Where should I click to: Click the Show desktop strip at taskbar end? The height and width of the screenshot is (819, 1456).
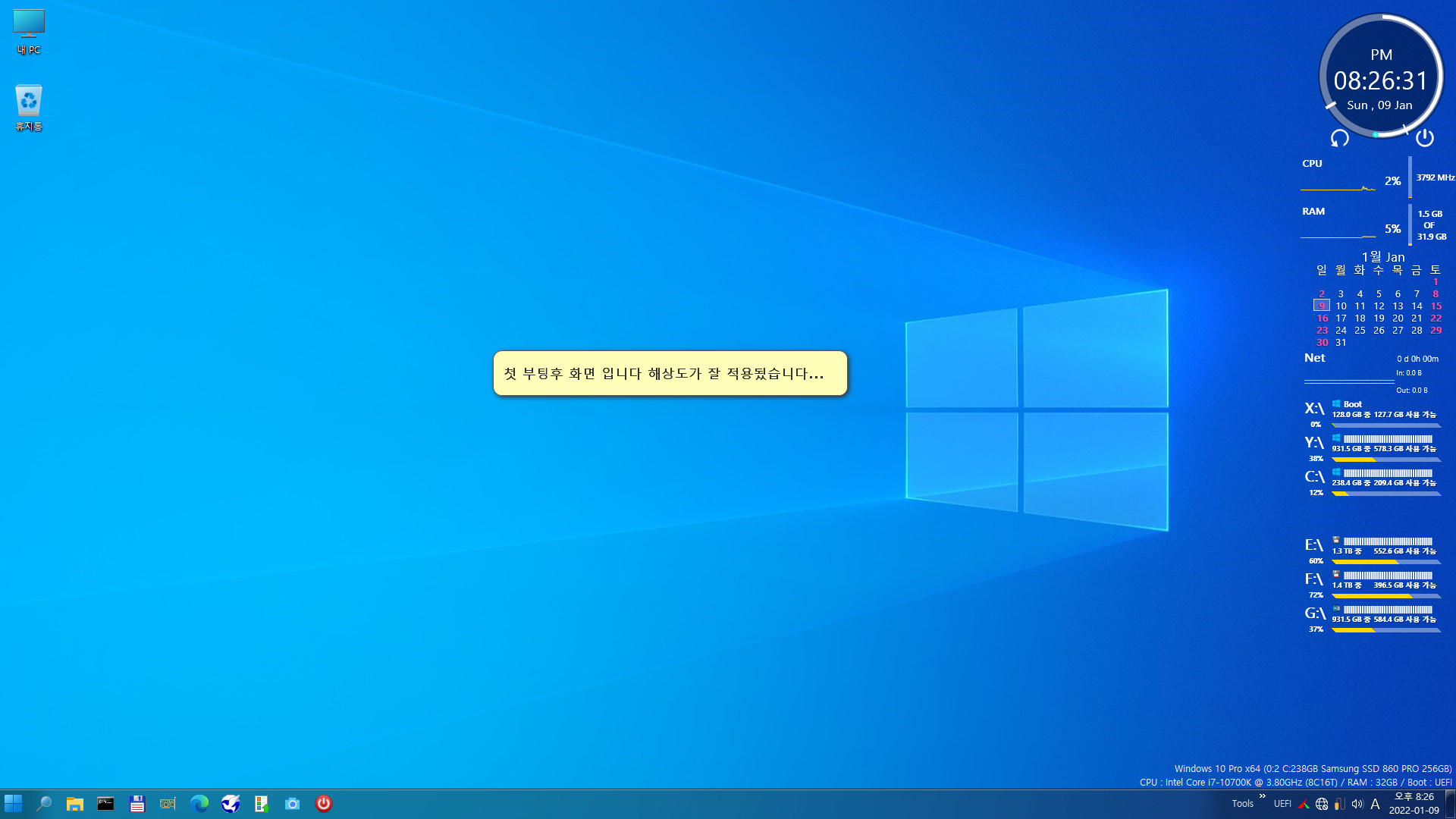pyautogui.click(x=1451, y=803)
